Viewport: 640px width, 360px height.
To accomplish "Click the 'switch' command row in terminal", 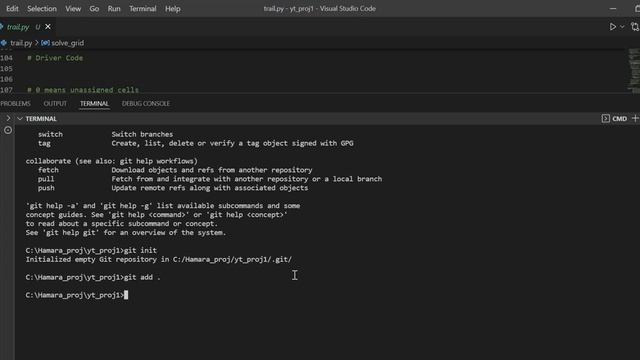I will point(105,134).
